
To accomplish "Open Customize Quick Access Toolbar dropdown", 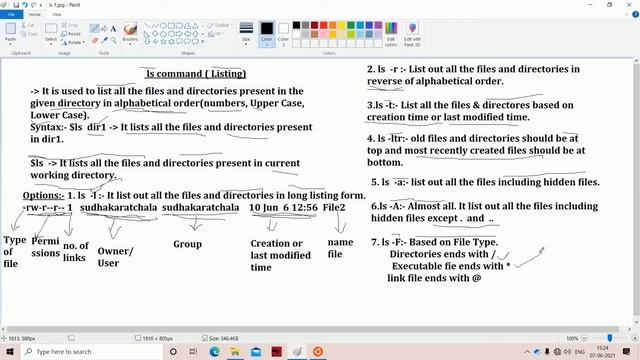I will [x=41, y=5].
